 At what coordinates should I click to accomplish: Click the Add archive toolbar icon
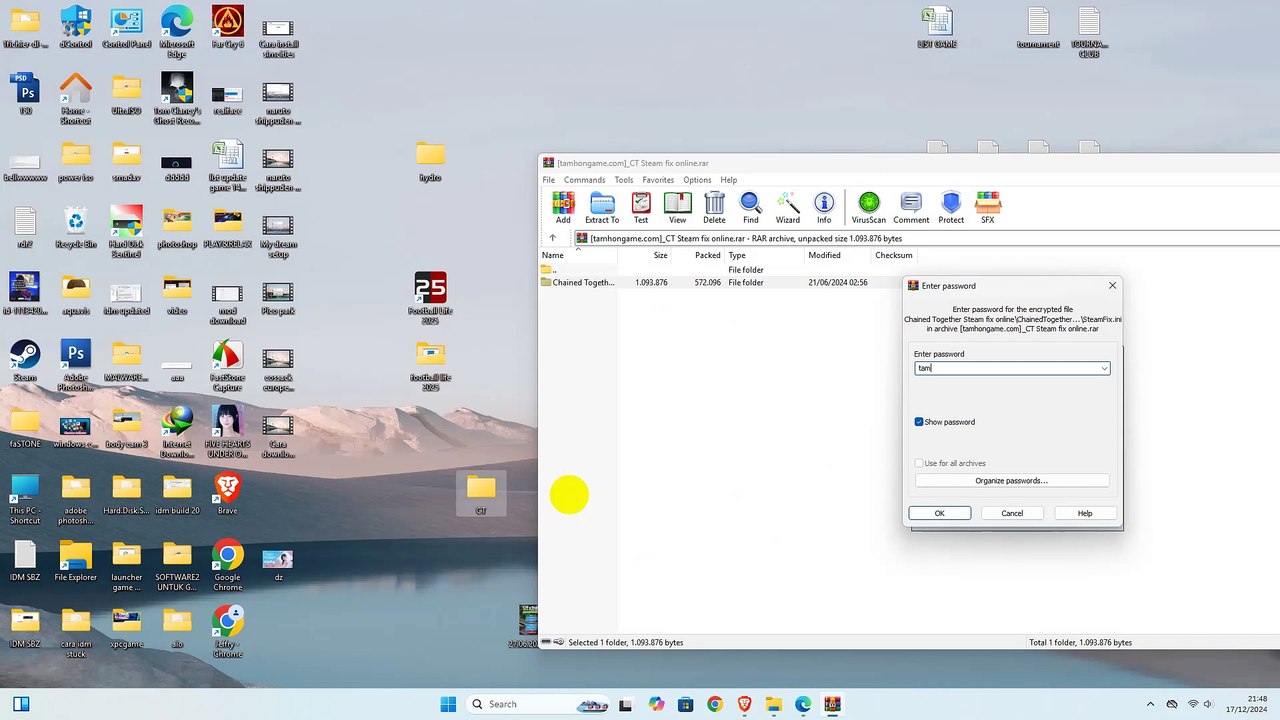pos(563,208)
